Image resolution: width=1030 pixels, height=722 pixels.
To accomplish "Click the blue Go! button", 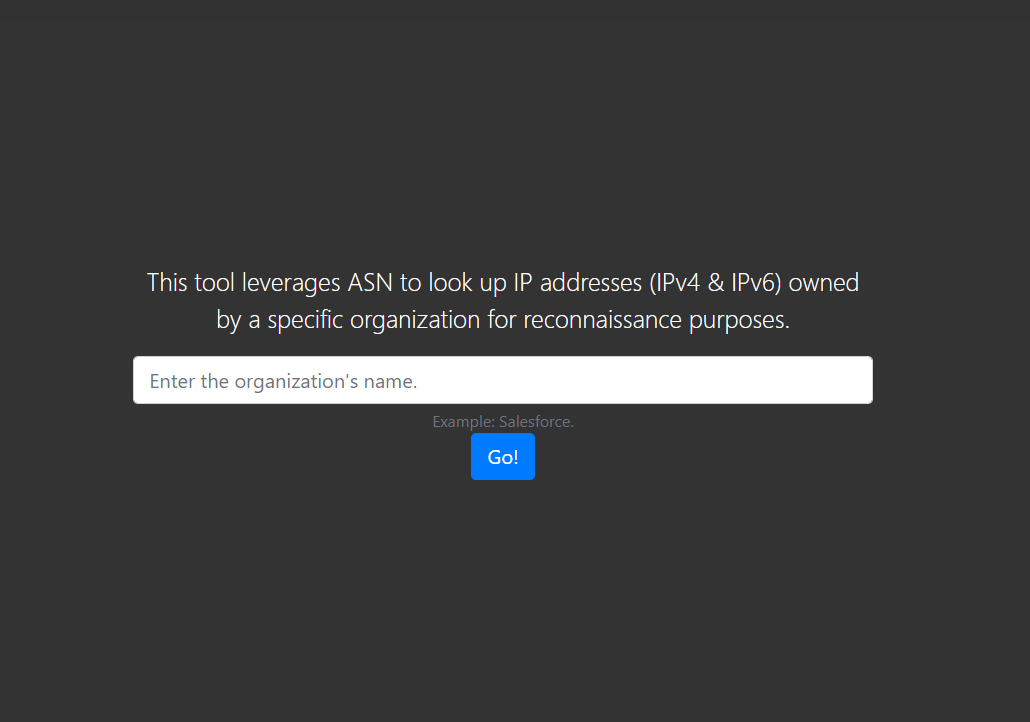I will click(503, 457).
